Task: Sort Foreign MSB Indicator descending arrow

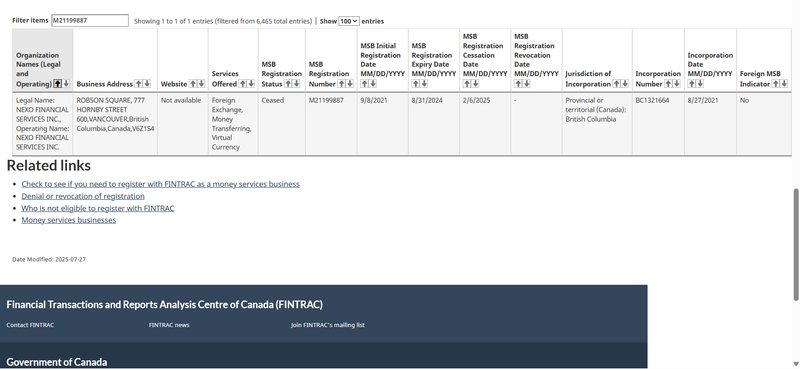Action: click(x=784, y=84)
